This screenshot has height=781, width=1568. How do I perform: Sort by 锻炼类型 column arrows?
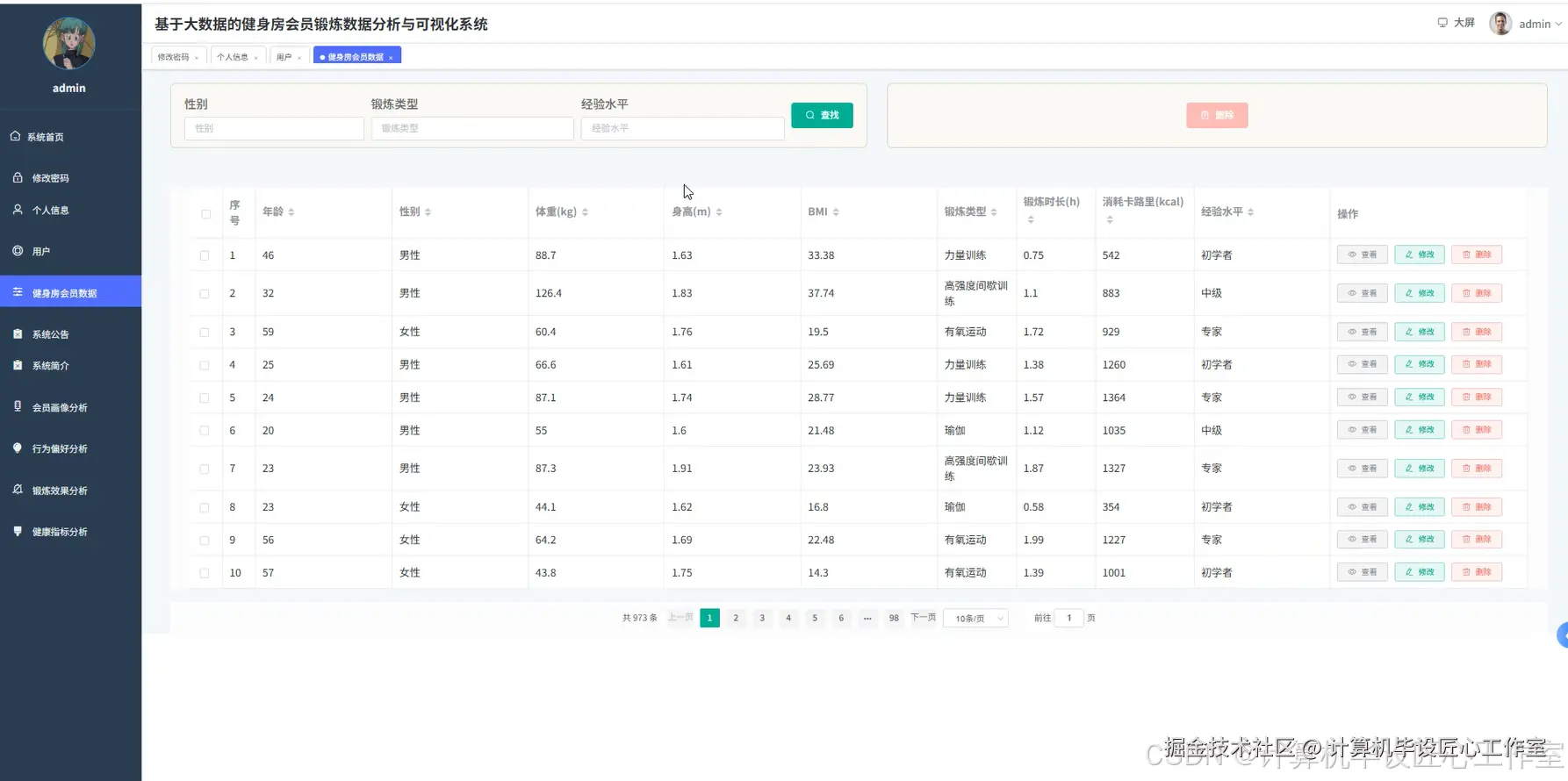click(x=994, y=212)
